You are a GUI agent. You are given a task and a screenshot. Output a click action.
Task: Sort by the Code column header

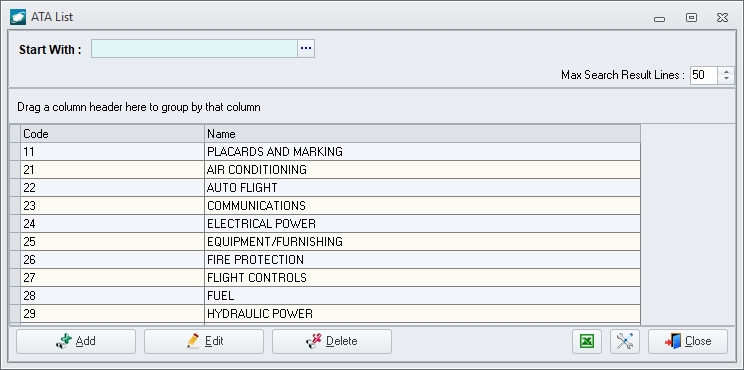tap(112, 134)
